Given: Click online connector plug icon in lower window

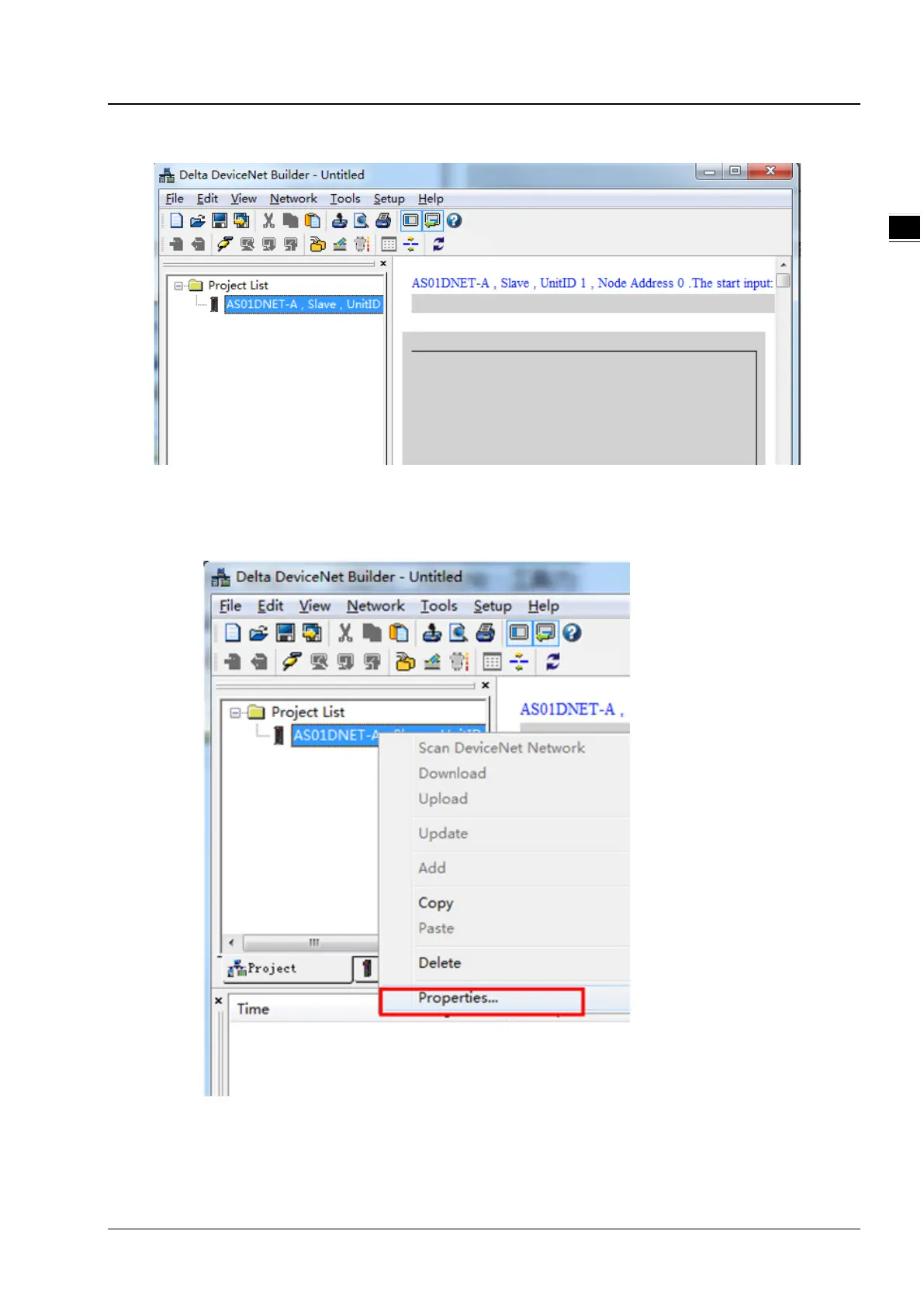Looking at the screenshot, I should coord(292,661).
